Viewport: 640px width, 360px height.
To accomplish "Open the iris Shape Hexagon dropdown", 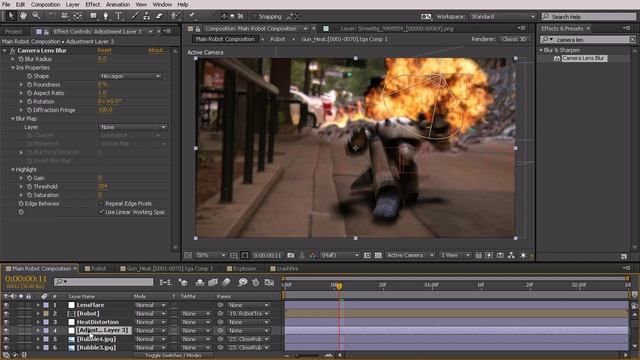I will [130, 76].
